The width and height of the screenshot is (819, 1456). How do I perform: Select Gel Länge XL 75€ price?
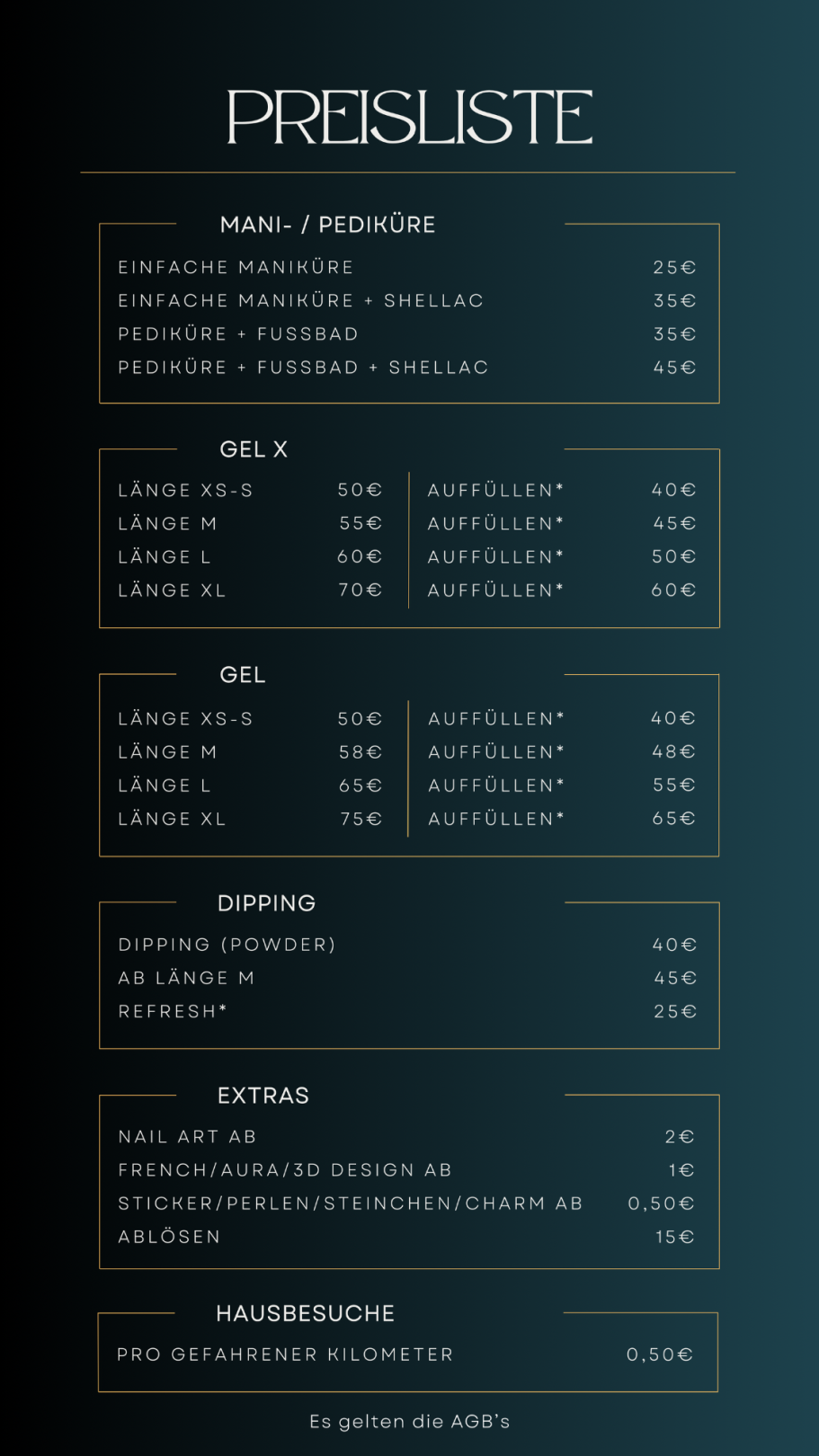pos(361,819)
